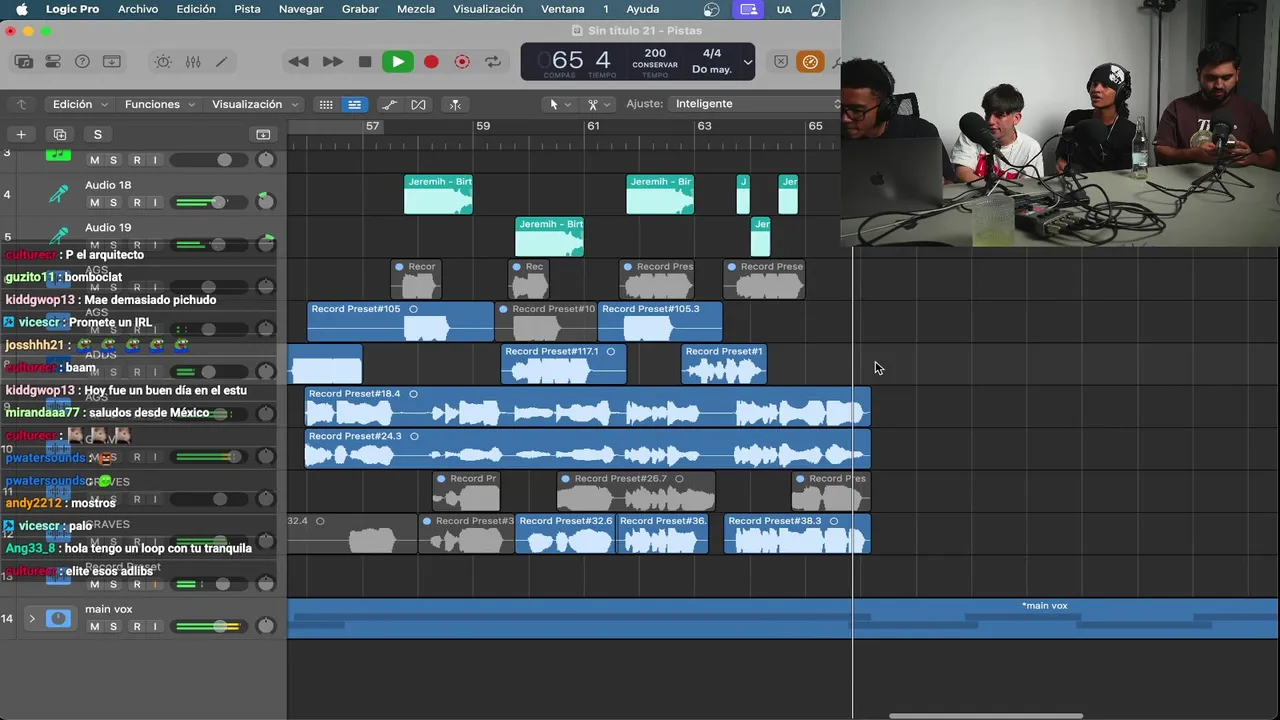The image size is (1280, 720).
Task: Open the Mixer faders icon
Action: tap(193, 62)
